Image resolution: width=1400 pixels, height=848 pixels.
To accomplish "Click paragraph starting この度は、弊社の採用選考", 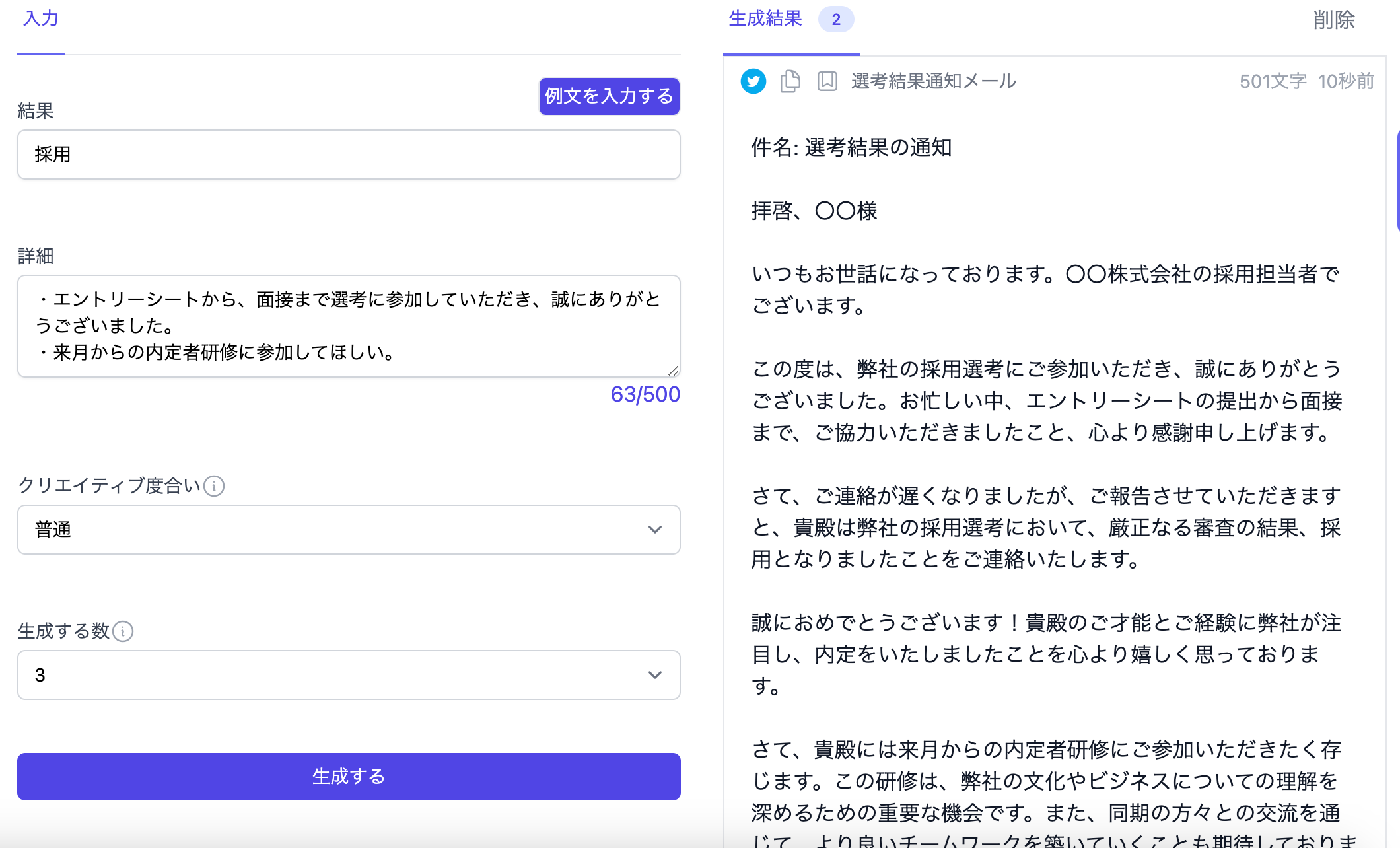I will [1046, 401].
